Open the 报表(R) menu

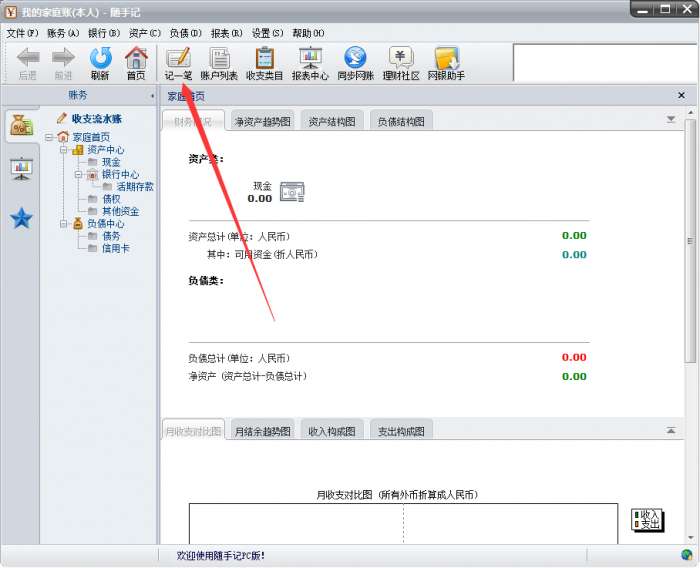[226, 33]
